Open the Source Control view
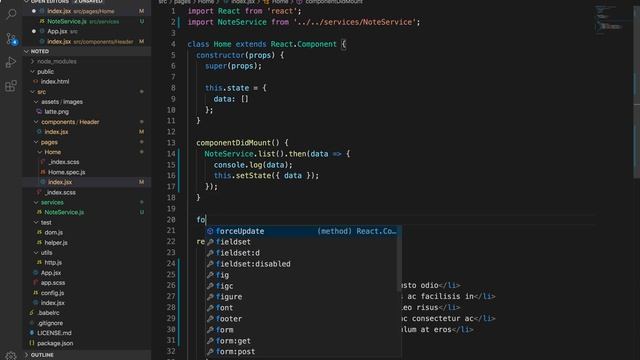The image size is (640, 360). click(11, 39)
